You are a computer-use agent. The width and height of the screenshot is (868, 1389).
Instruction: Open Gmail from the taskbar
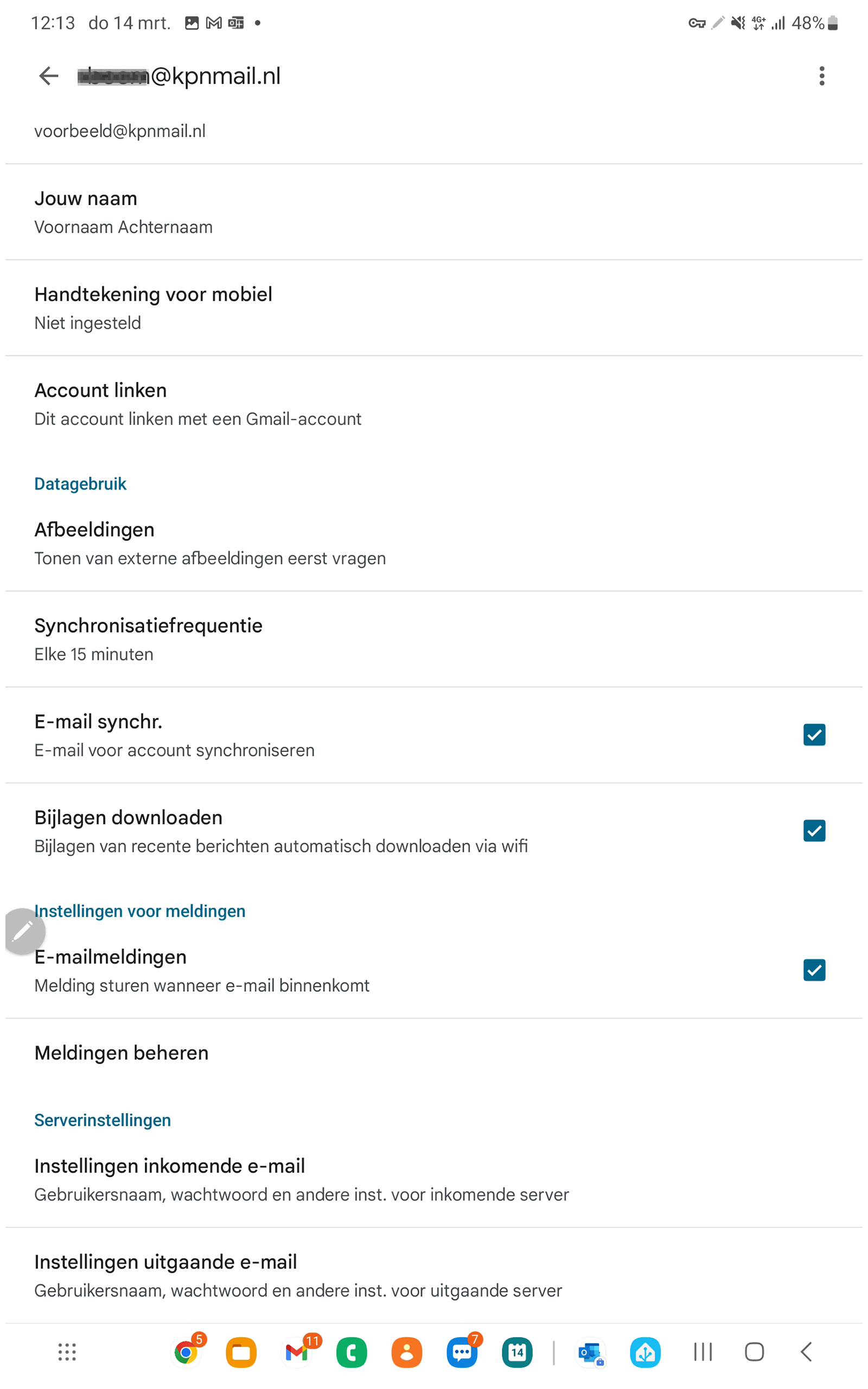coord(296,1352)
